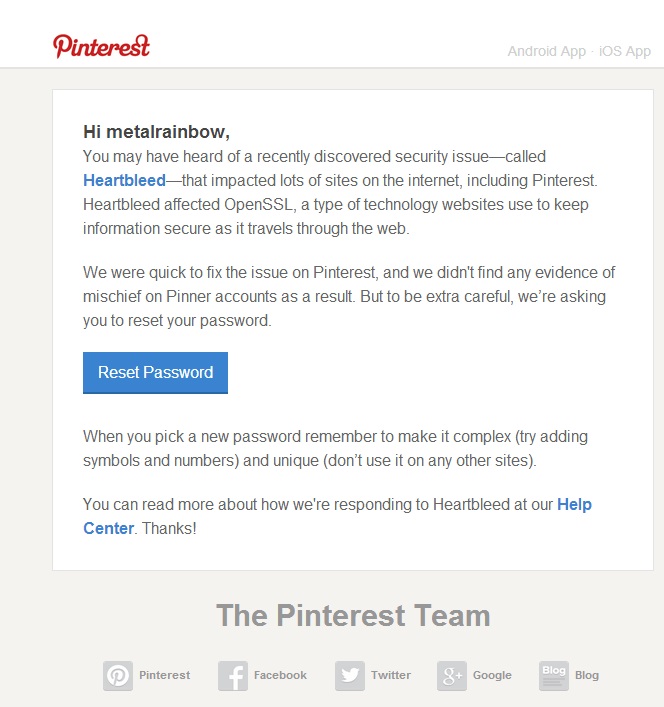Open the iOS App link
664x707 pixels.
click(625, 51)
